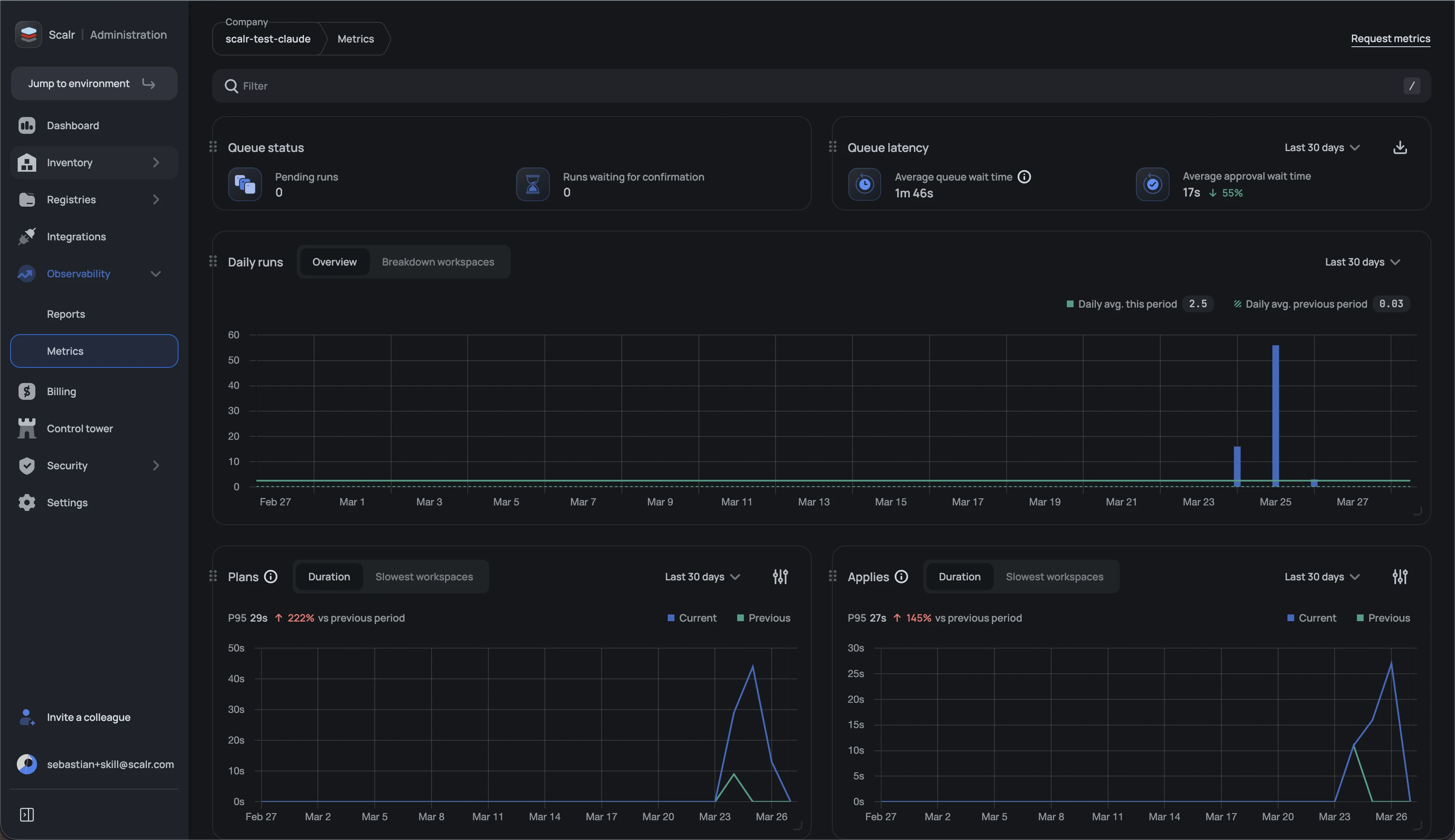Open Applies Last 30 days dropdown
This screenshot has width=1455, height=840.
tap(1322, 577)
